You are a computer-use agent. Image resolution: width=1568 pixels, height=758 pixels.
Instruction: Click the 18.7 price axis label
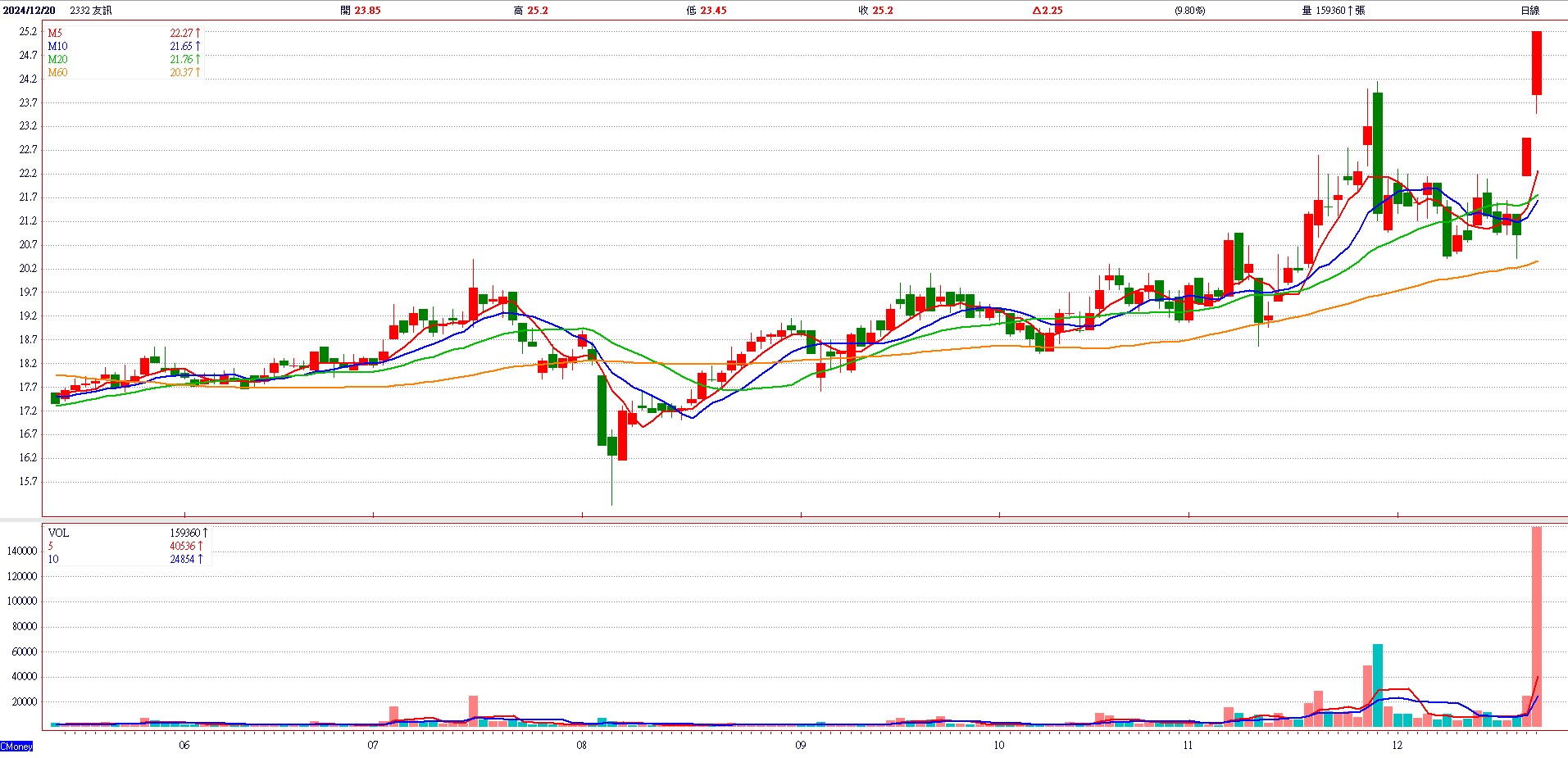tap(28, 340)
